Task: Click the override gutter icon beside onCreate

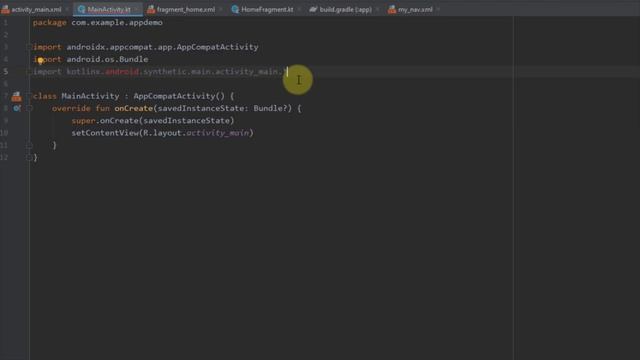Action: pyautogui.click(x=17, y=109)
